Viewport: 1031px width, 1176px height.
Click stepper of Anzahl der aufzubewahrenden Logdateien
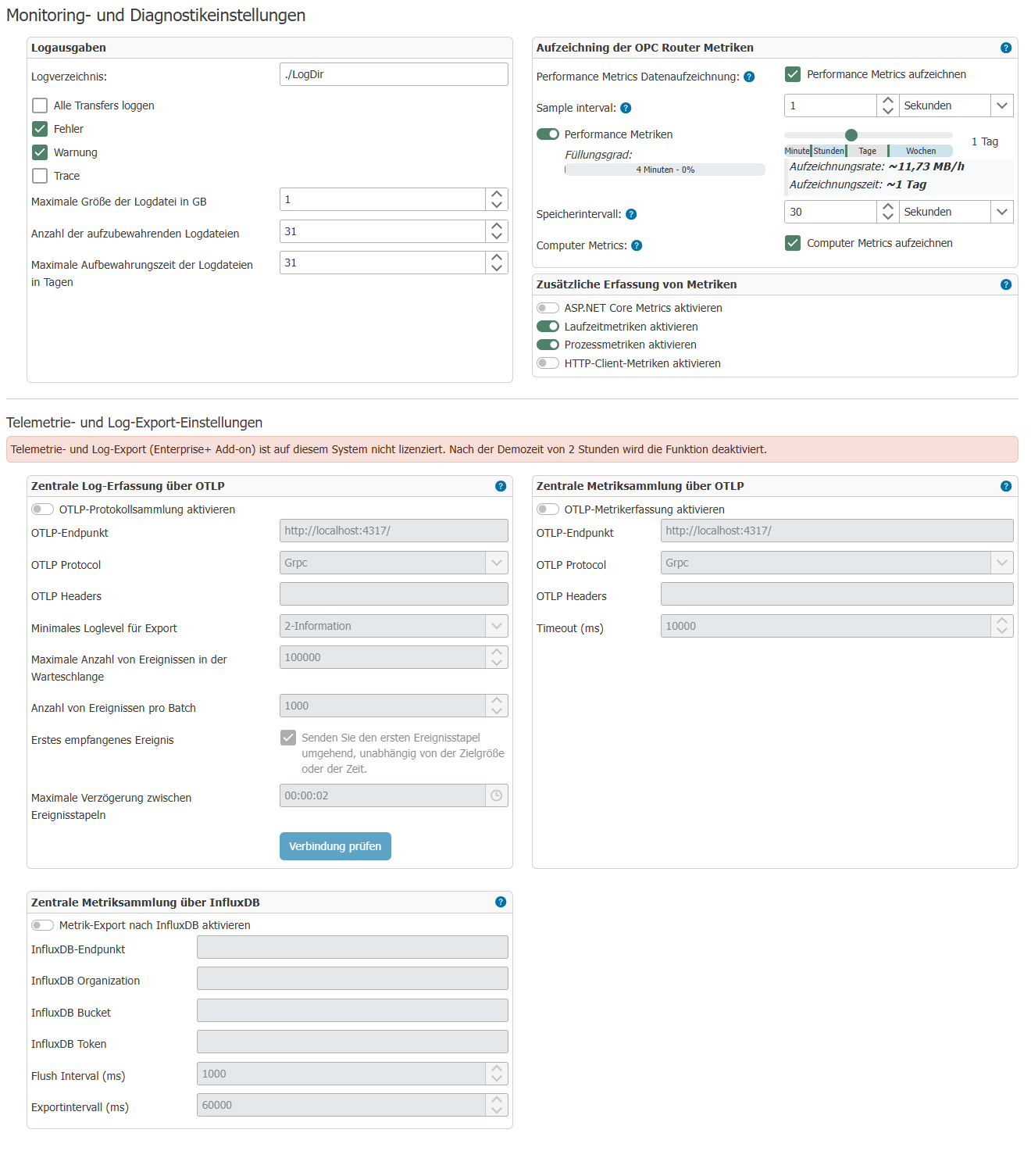point(497,231)
